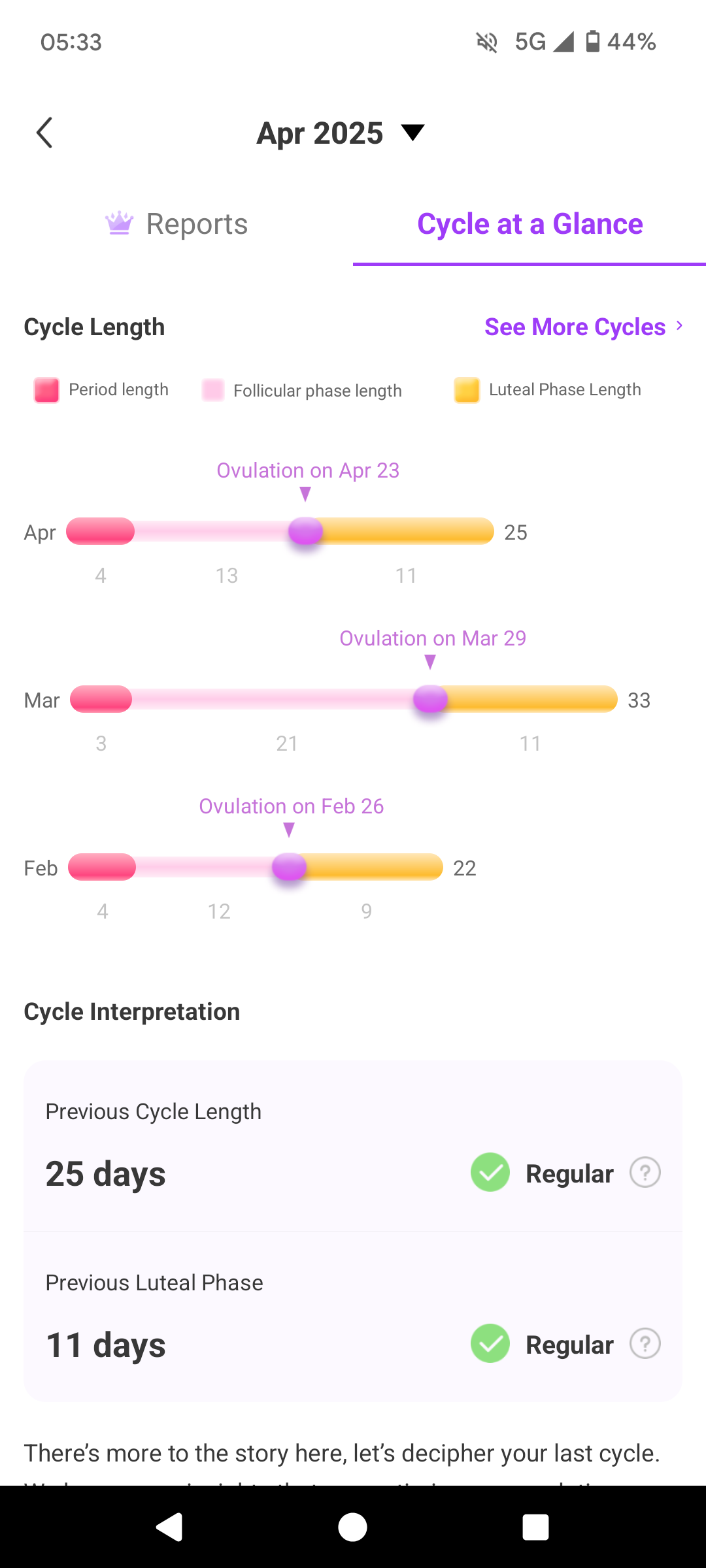Tap the Luteal Phase Length legend swatch

pyautogui.click(x=467, y=390)
